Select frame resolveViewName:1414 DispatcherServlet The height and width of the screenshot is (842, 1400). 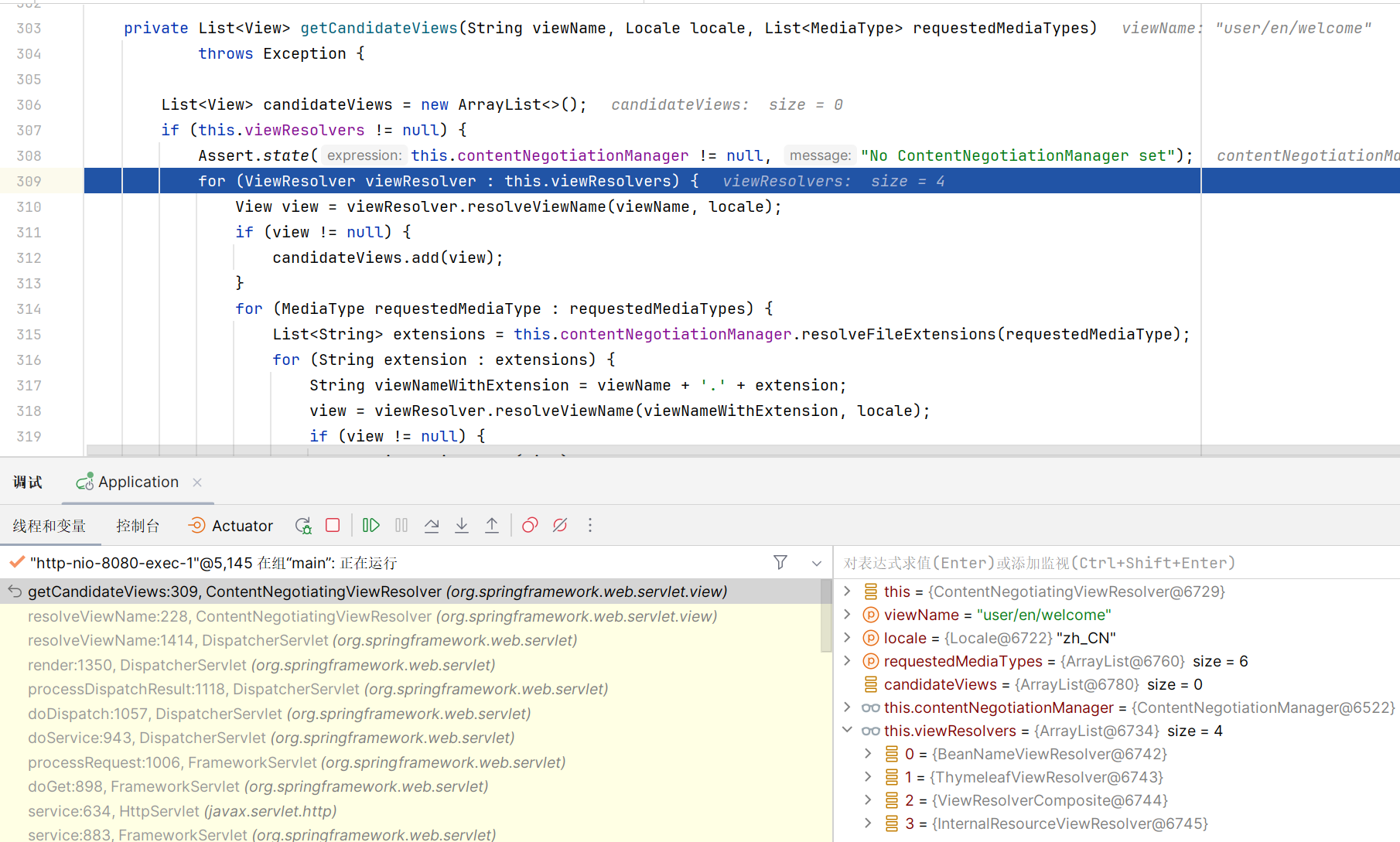tap(411, 640)
